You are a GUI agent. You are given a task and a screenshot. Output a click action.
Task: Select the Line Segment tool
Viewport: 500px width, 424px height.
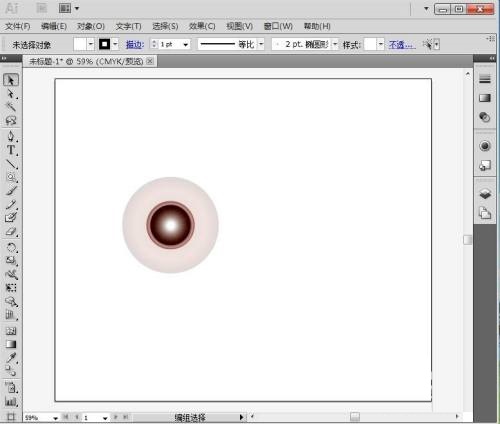pos(11,164)
